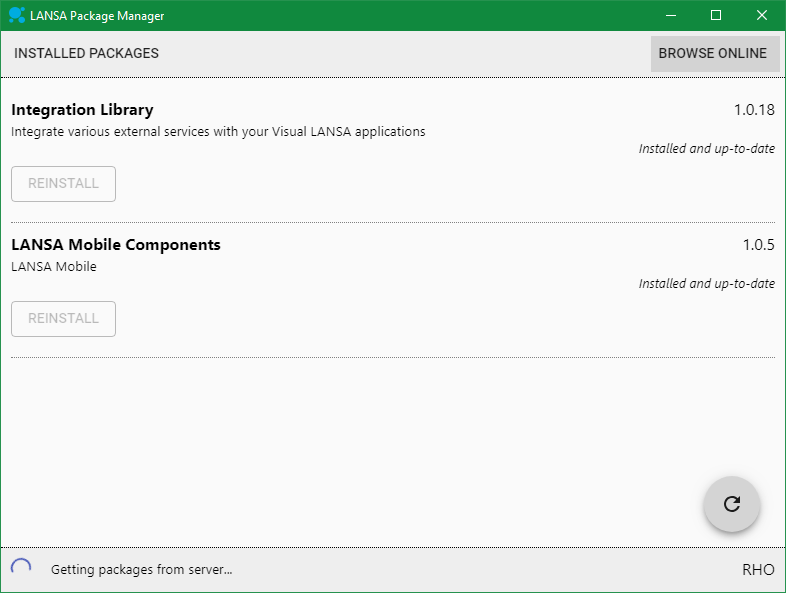Maximize the Package Manager window
Image resolution: width=786 pixels, height=593 pixels.
716,15
